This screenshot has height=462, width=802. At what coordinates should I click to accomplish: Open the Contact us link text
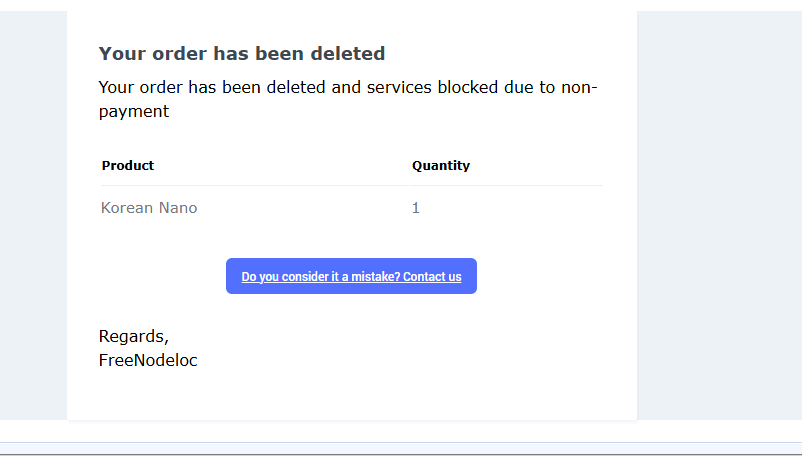[x=432, y=277]
